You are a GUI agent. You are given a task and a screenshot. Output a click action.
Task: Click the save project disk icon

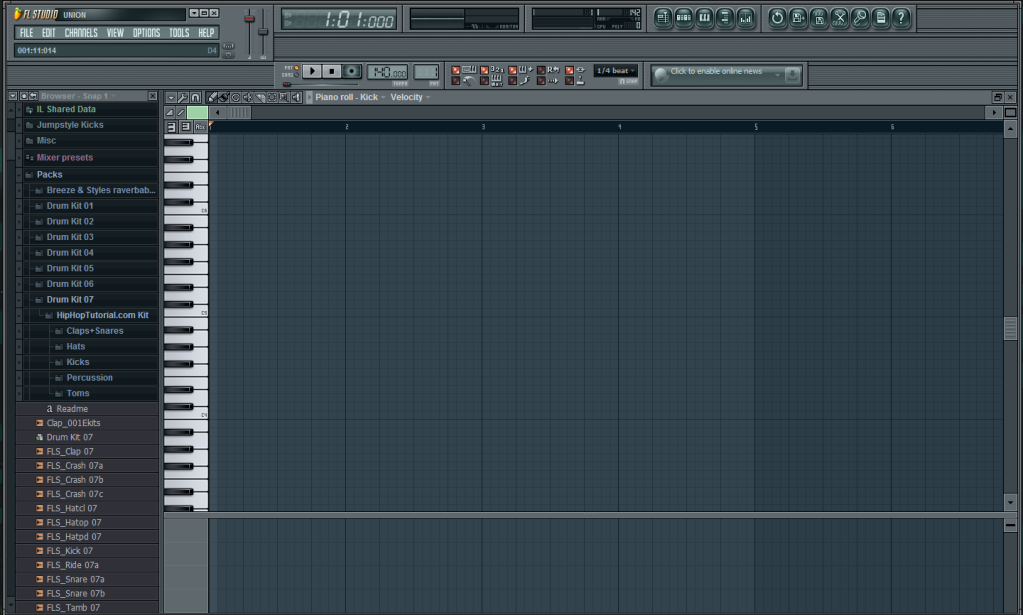pos(797,18)
